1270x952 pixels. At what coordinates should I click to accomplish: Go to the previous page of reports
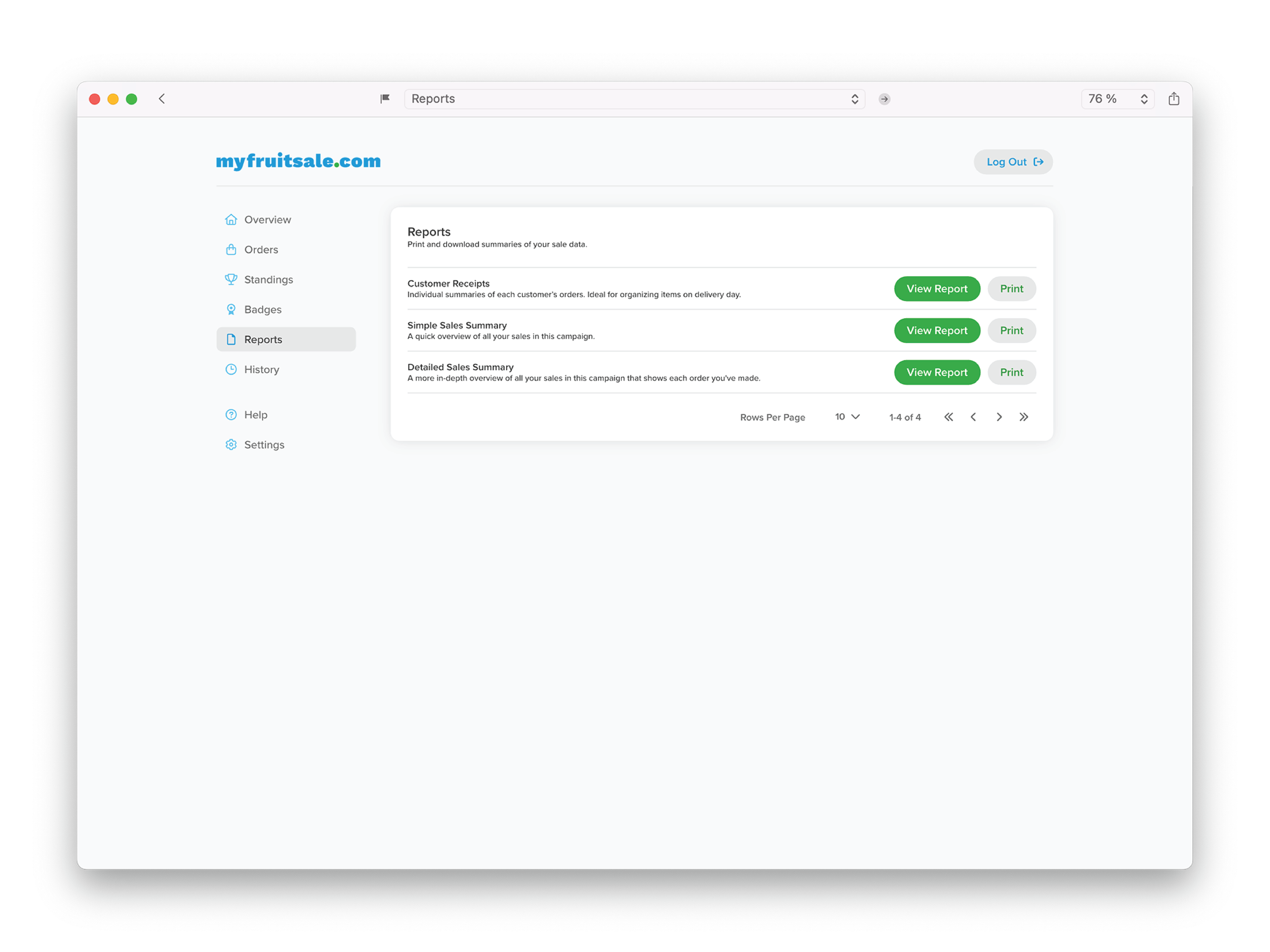973,417
